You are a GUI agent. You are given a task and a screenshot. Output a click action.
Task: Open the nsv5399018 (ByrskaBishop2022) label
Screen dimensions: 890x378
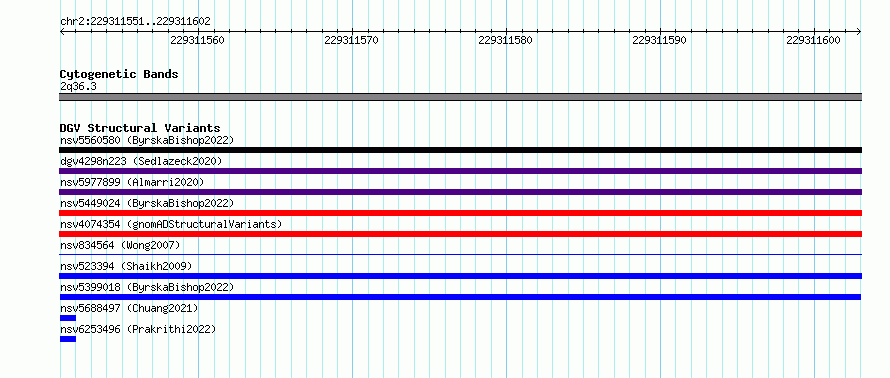147,287
